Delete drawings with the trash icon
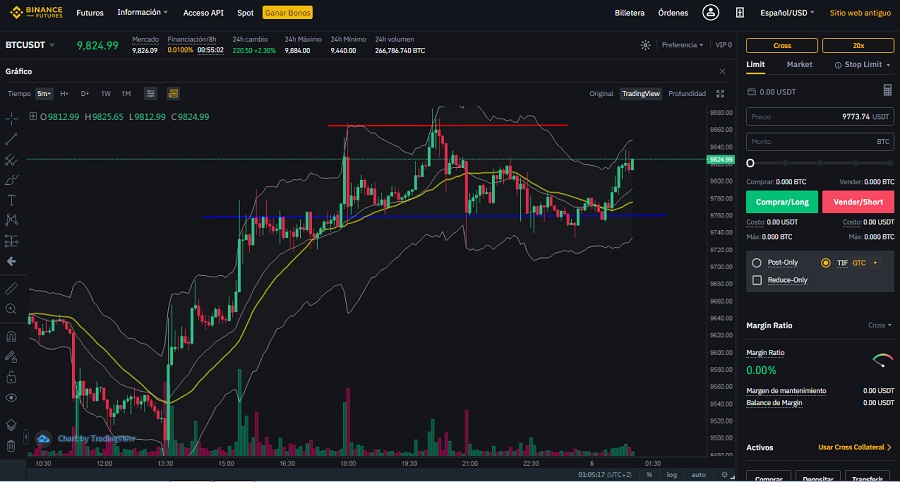The image size is (900, 482). tap(11, 446)
